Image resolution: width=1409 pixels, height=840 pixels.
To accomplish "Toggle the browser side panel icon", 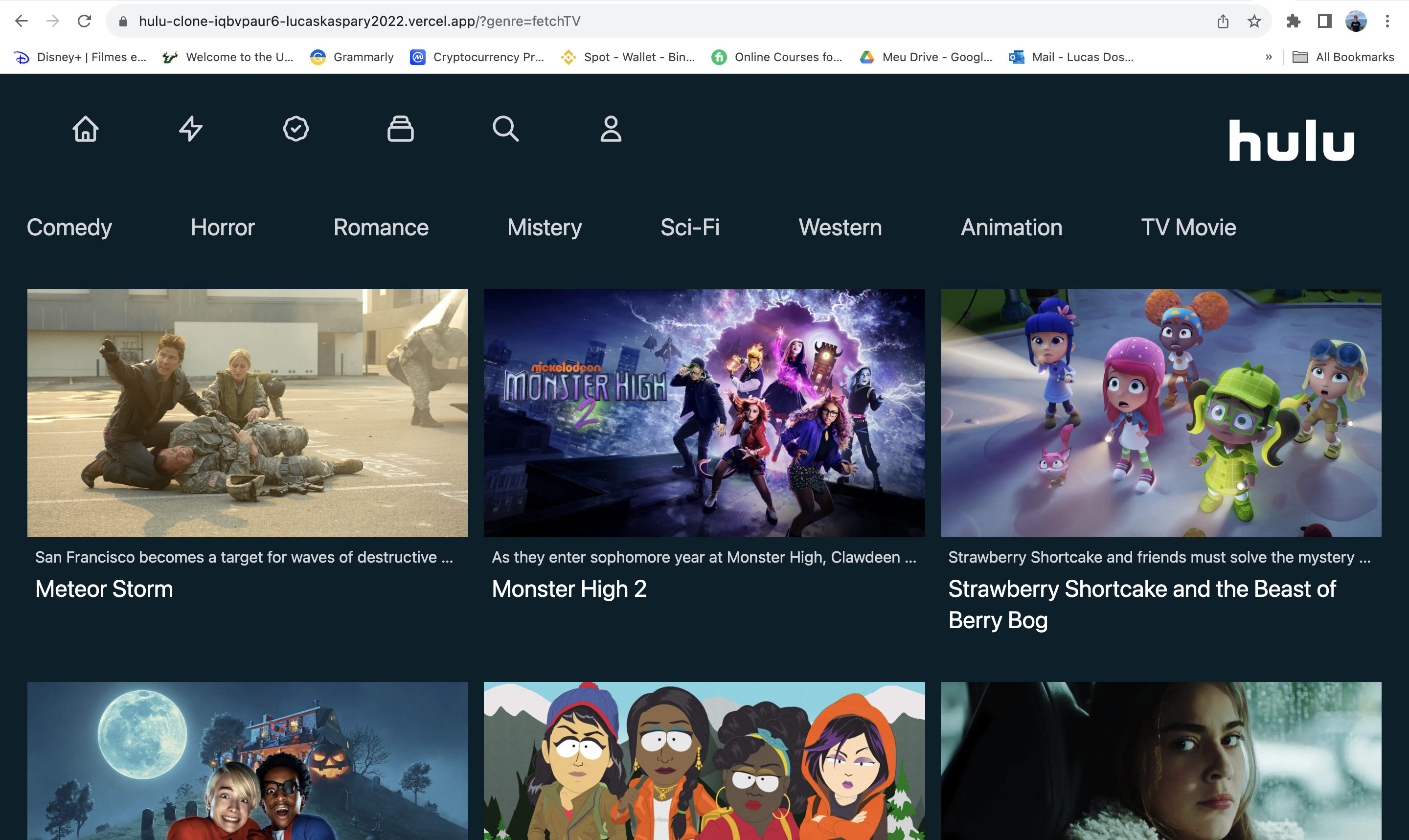I will point(1324,22).
